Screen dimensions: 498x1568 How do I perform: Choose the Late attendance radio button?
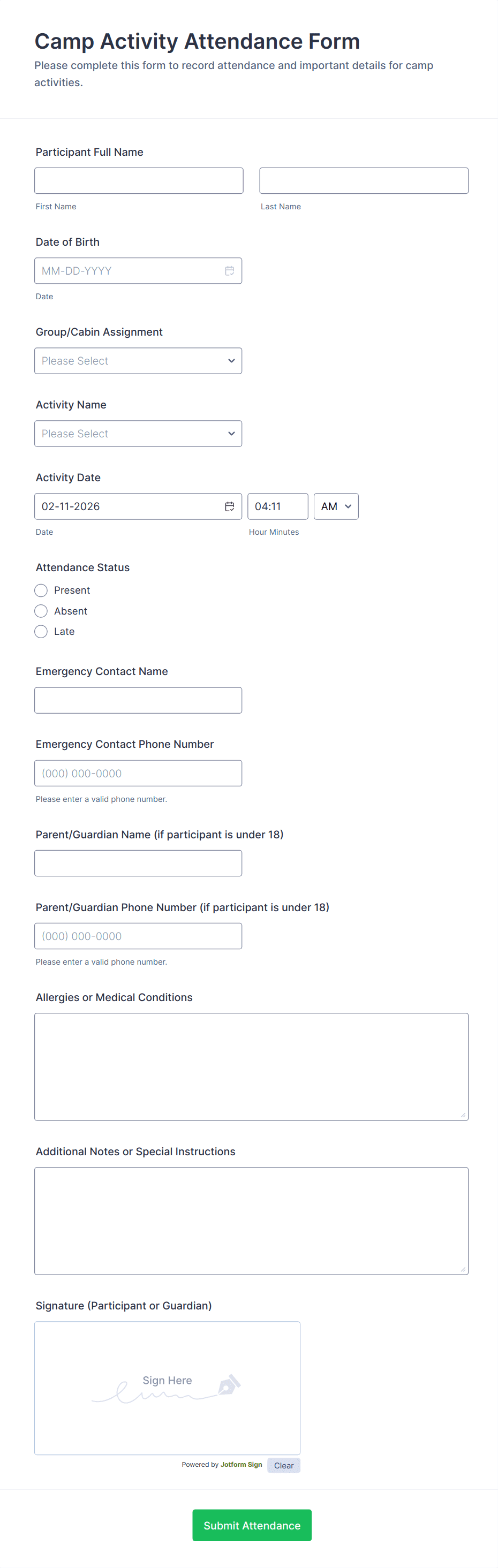coord(41,632)
